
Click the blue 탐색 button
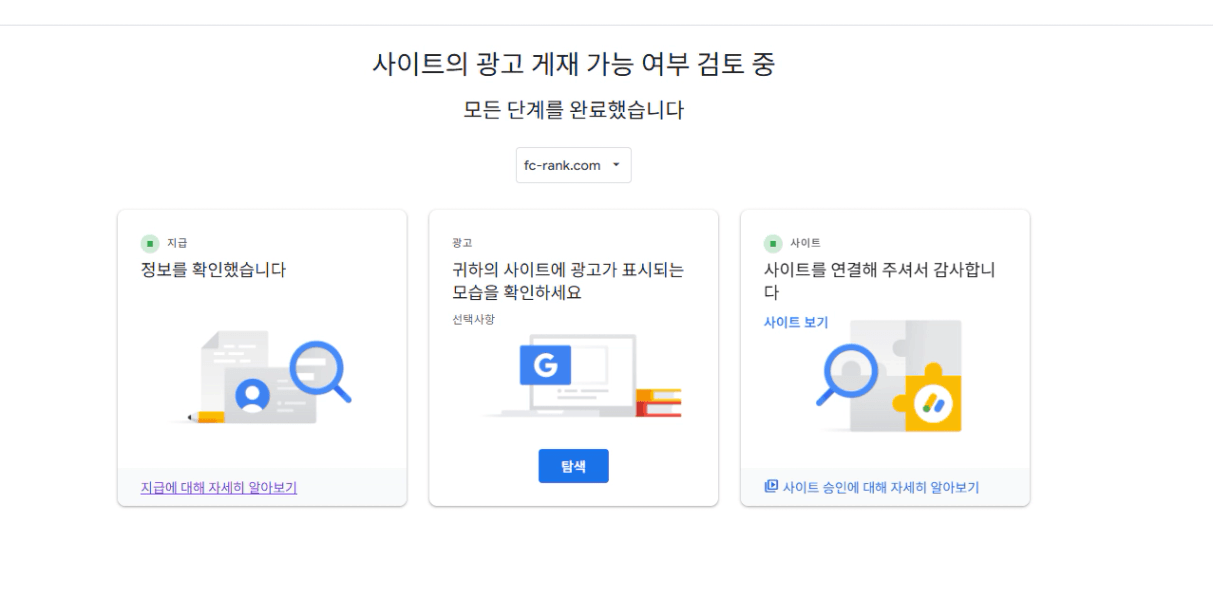coord(573,466)
